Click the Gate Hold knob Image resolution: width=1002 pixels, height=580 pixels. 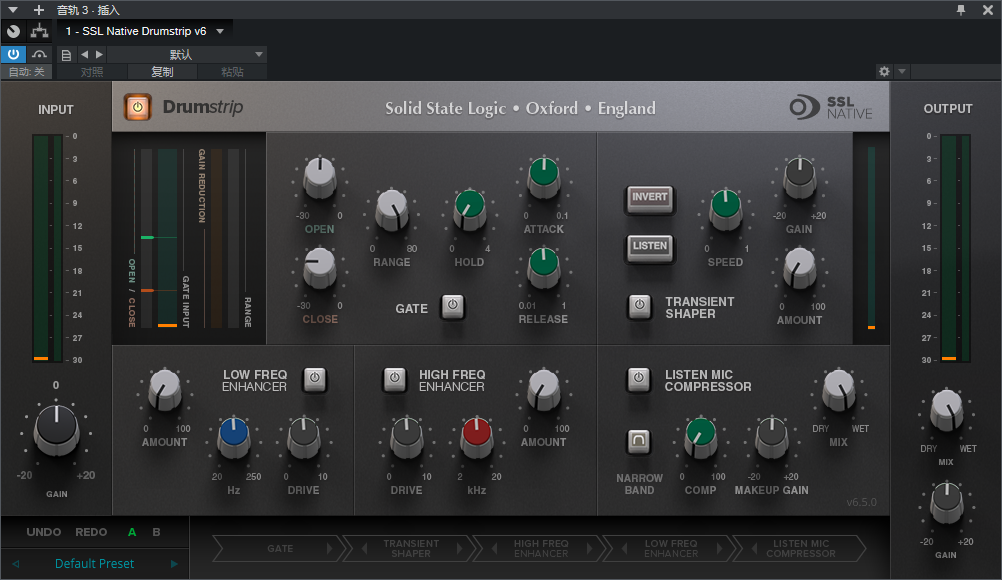pos(470,210)
